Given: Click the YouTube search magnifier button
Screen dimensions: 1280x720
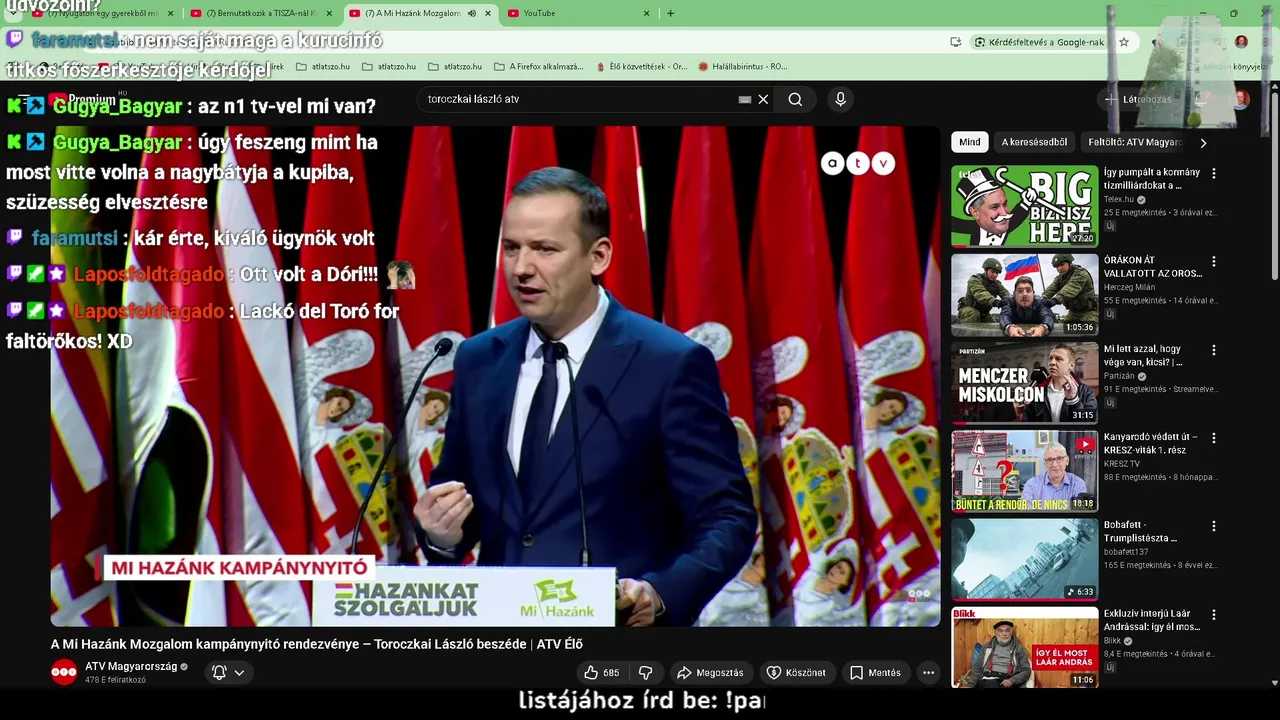Looking at the screenshot, I should point(795,99).
